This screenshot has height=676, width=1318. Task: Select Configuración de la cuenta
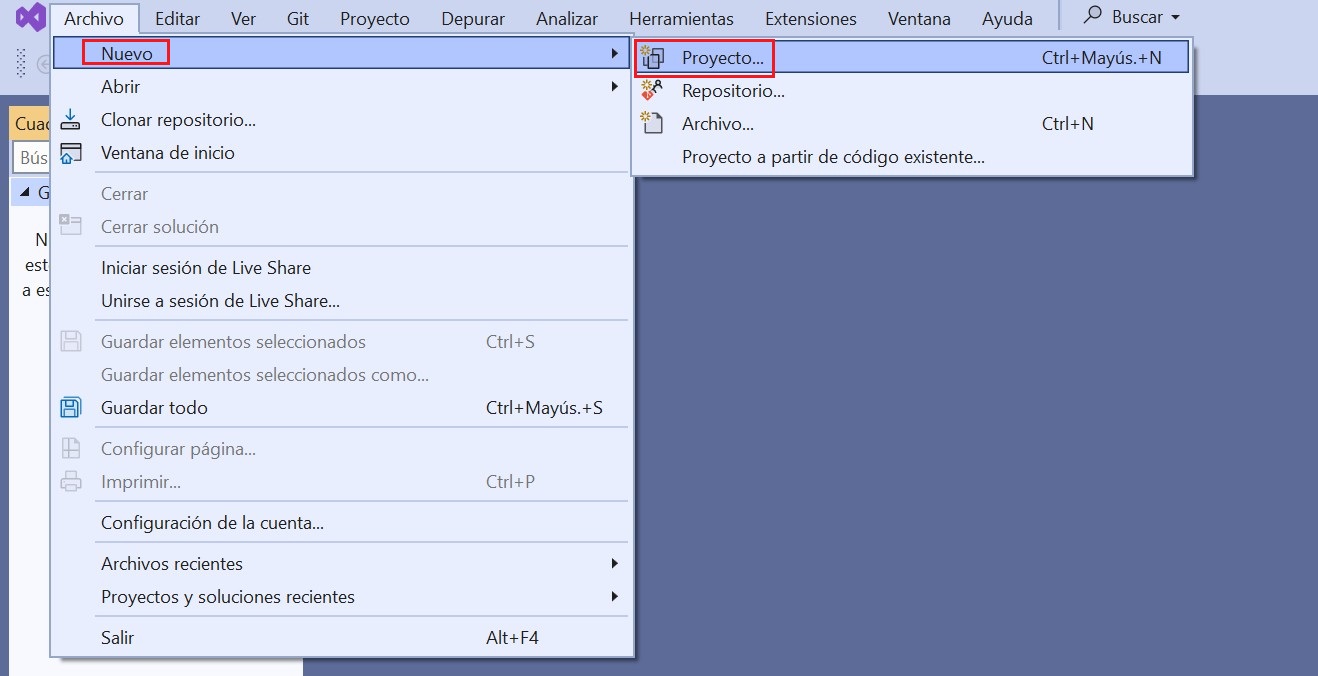pos(212,523)
